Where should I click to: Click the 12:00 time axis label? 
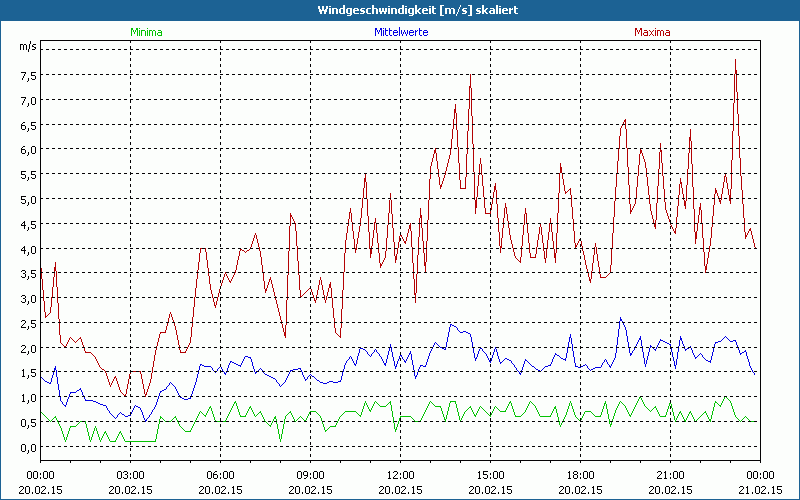[401, 475]
